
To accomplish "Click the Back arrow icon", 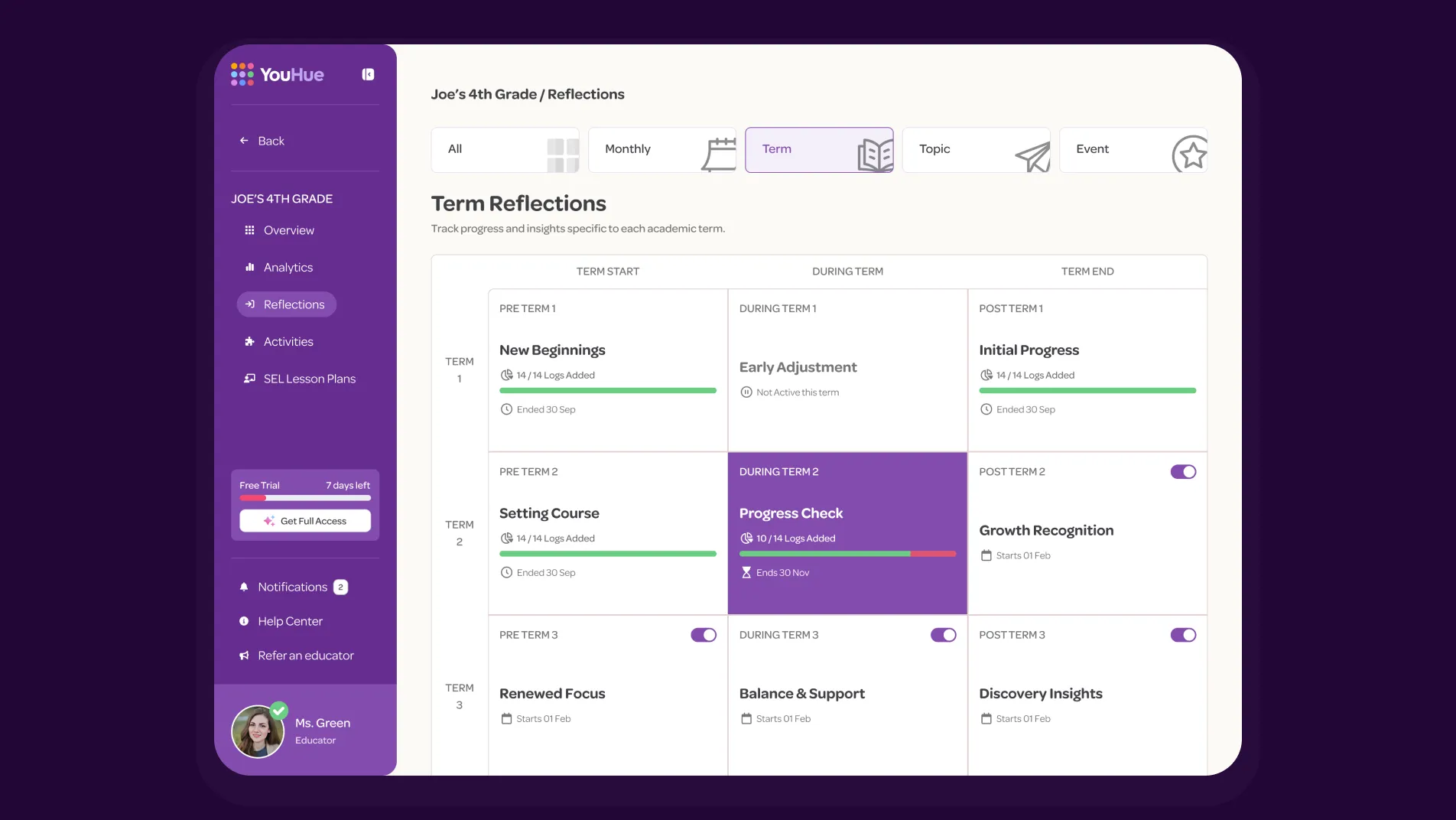I will tap(244, 141).
